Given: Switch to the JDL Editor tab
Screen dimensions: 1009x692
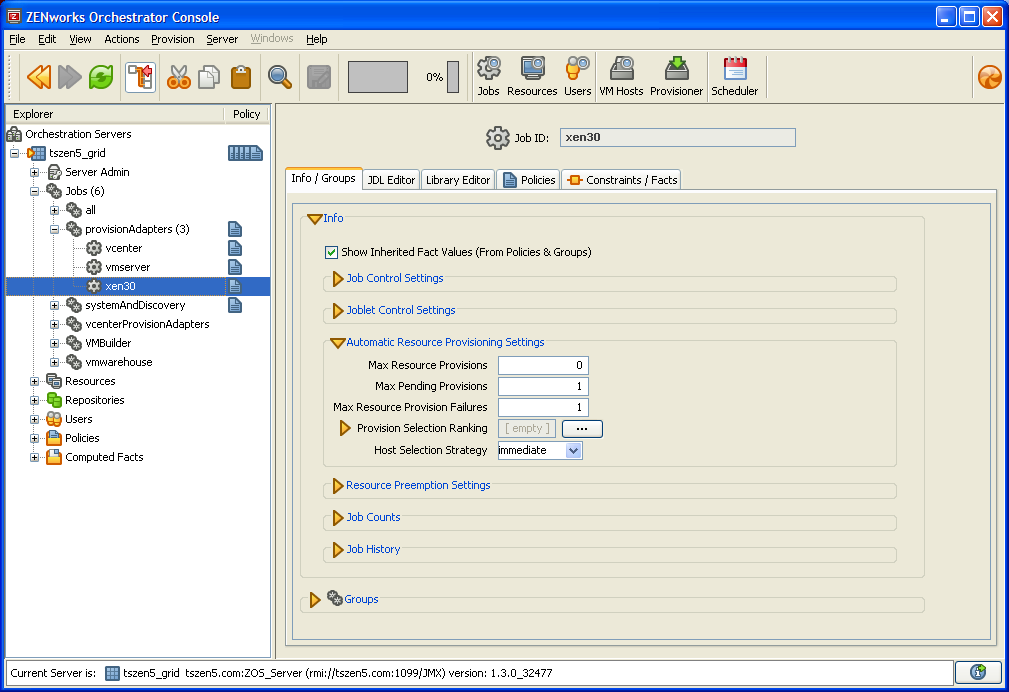Looking at the screenshot, I should (x=390, y=180).
